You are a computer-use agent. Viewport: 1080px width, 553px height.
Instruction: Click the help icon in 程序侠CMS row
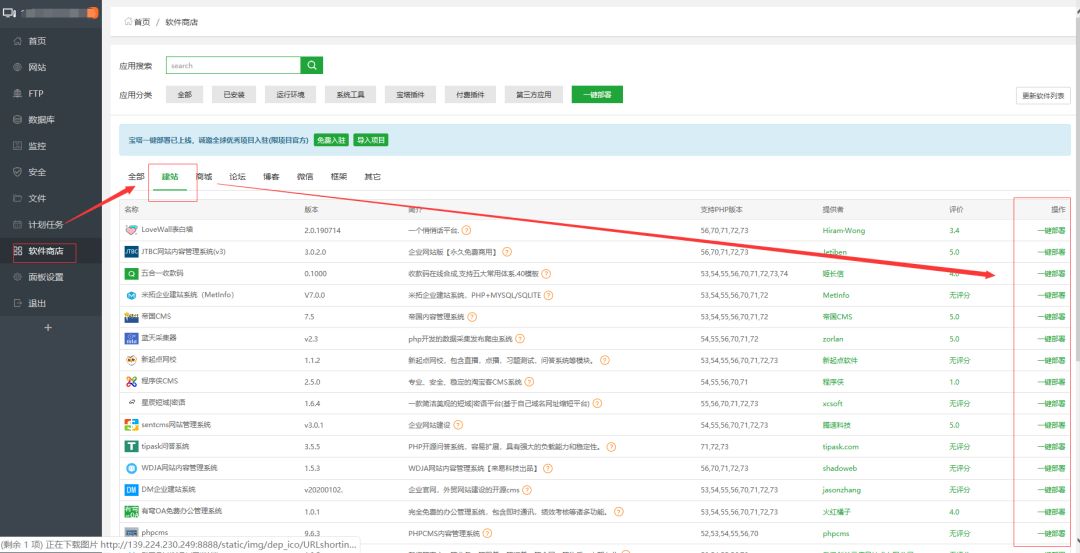[529, 382]
